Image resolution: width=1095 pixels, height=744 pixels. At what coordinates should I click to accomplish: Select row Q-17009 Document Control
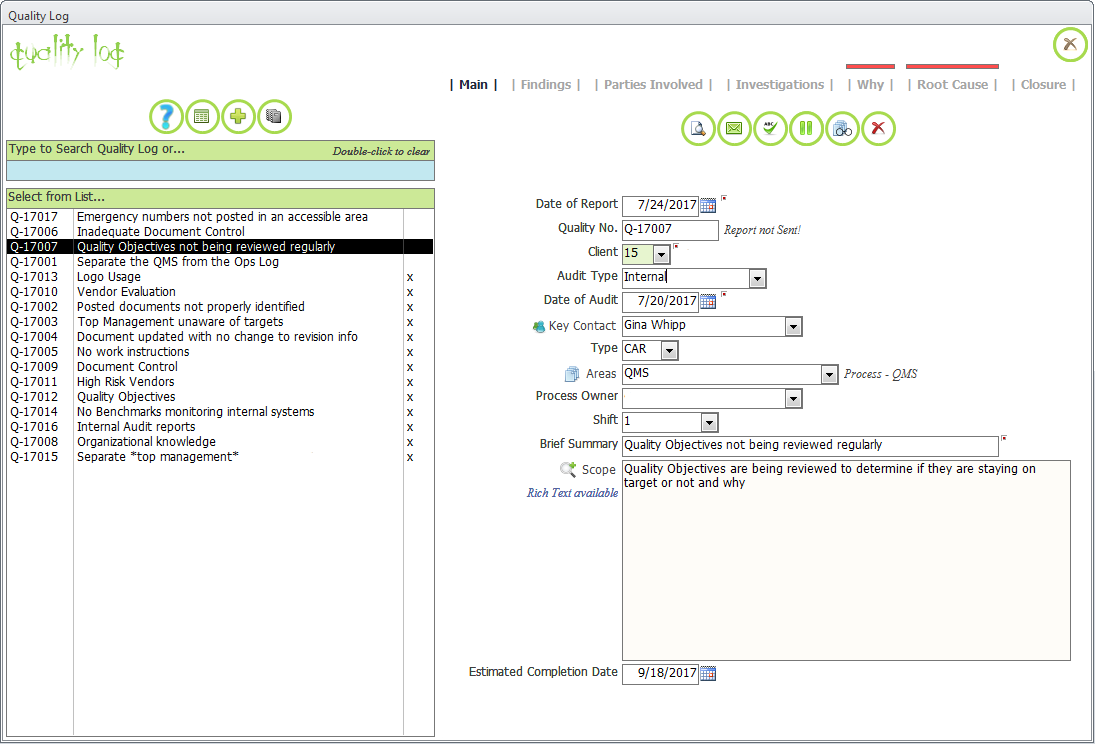(220, 367)
